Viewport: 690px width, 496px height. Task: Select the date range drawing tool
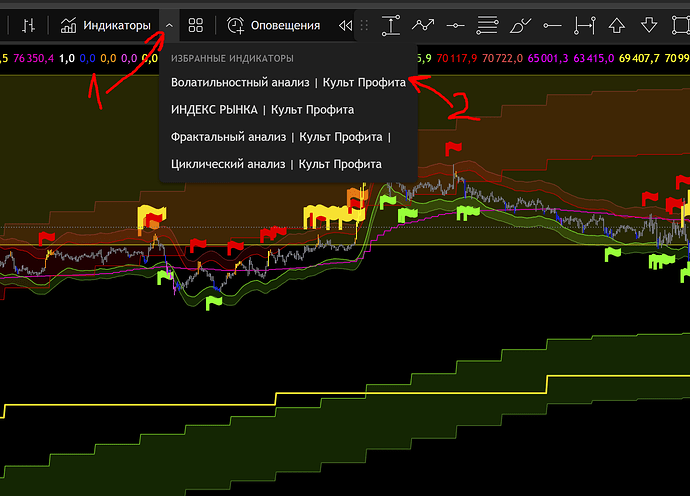pyautogui.click(x=585, y=25)
